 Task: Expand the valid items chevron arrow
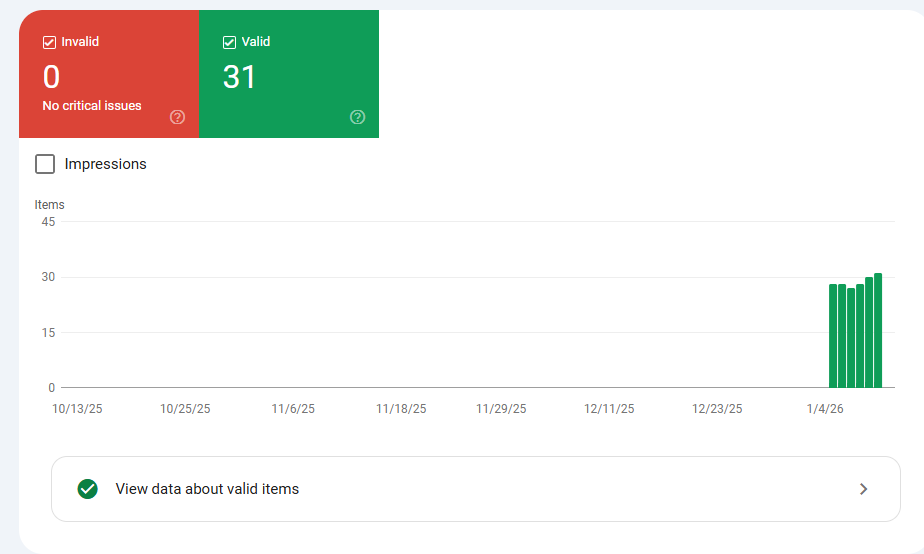(864, 489)
